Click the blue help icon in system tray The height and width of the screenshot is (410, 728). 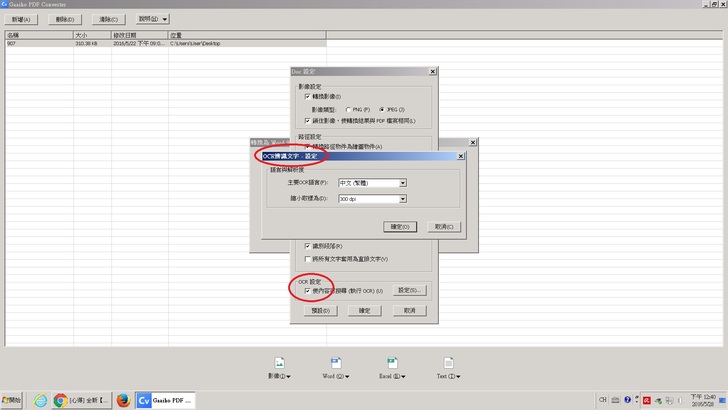[x=627, y=400]
